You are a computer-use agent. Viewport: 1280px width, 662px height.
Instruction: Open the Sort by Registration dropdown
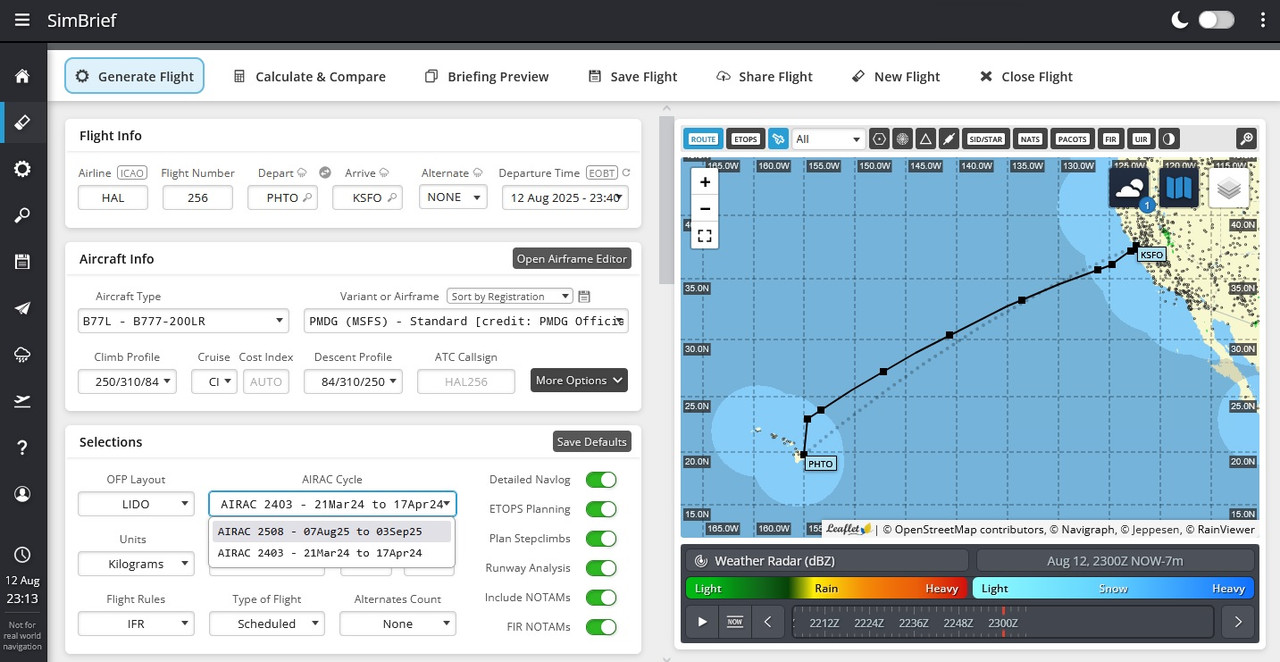click(510, 296)
